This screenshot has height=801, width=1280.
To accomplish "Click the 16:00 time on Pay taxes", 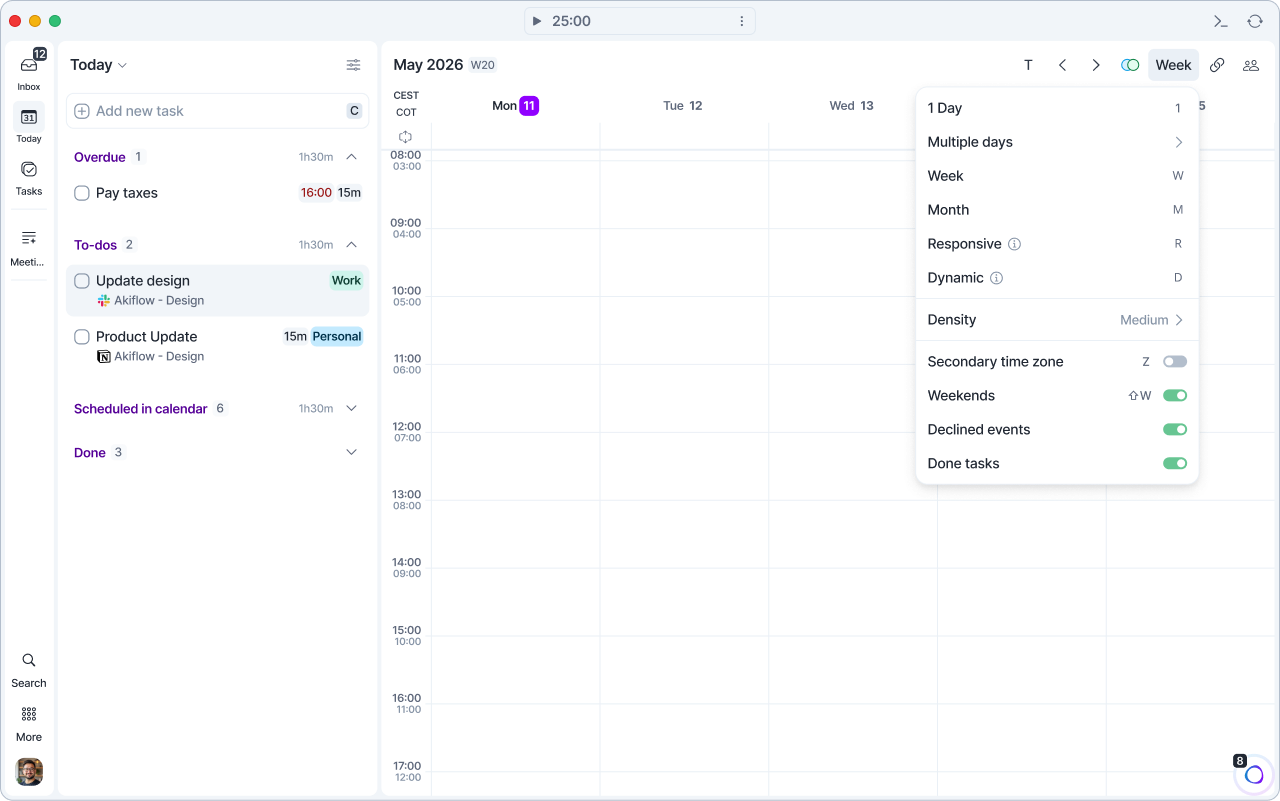I will (316, 193).
